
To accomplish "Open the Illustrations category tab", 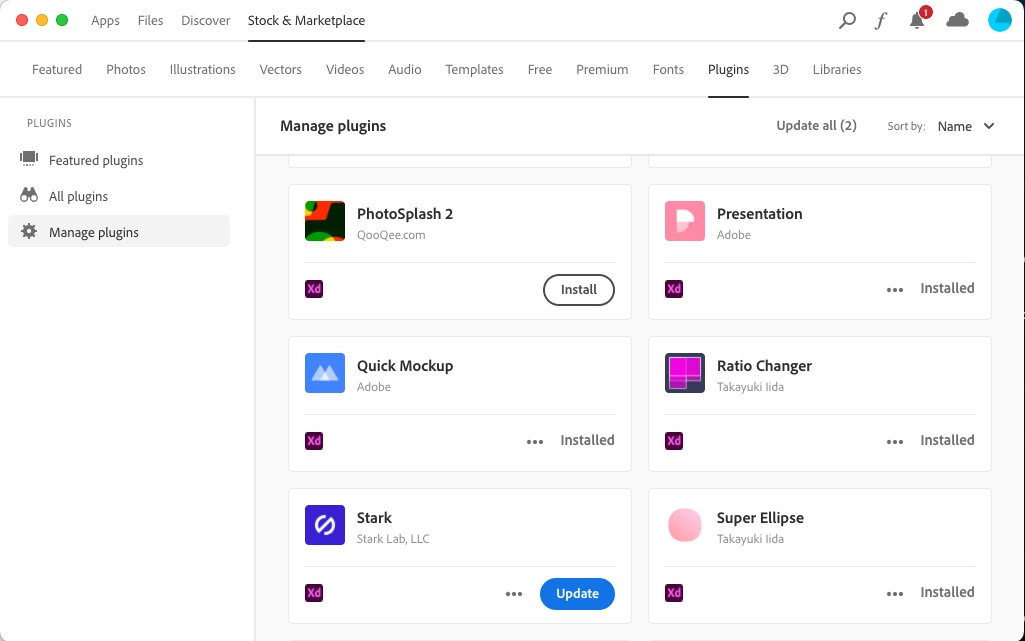I will 203,69.
